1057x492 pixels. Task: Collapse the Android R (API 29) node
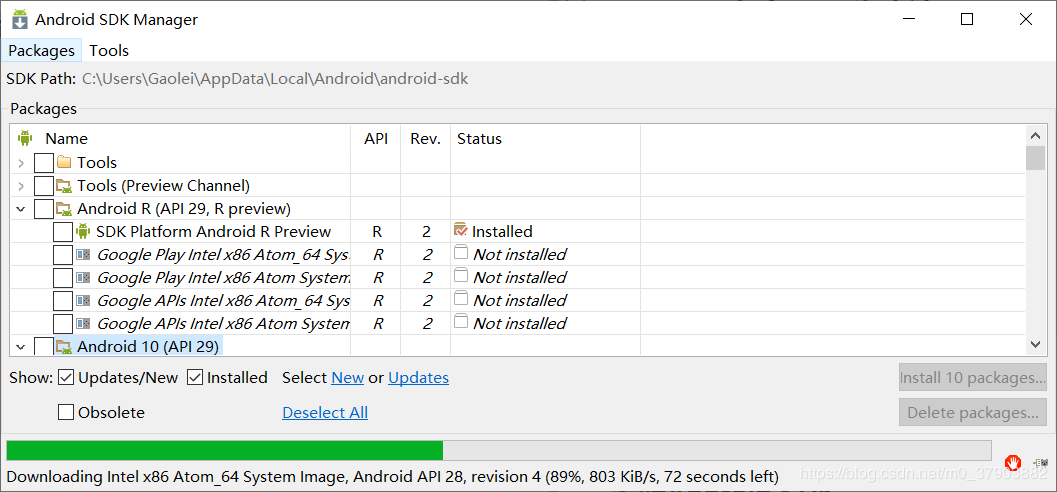click(21, 209)
